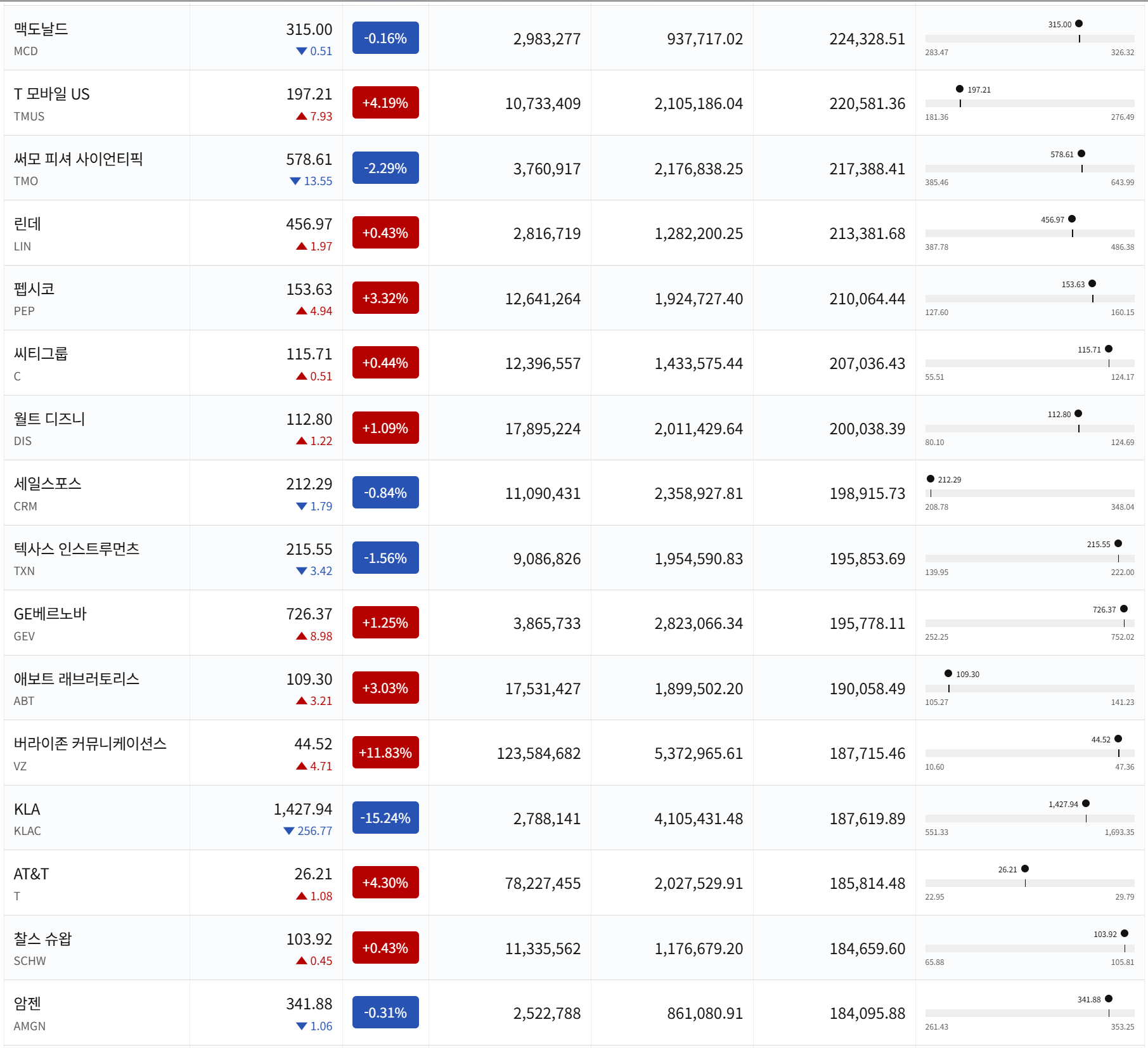The width and height of the screenshot is (1148, 1048).
Task: Select the AT&T stock name
Action: 31,874
